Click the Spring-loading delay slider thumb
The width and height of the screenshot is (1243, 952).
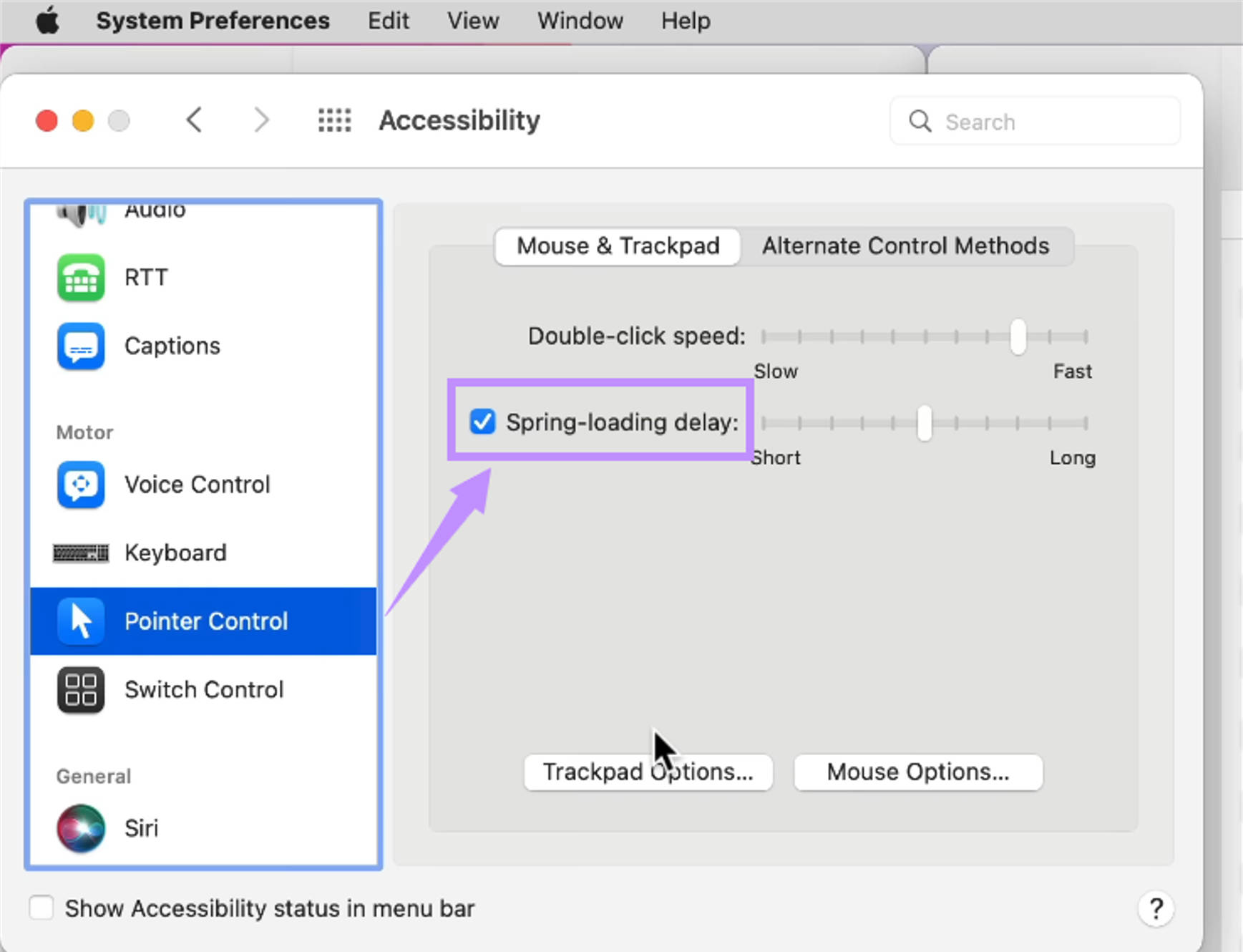(x=925, y=423)
